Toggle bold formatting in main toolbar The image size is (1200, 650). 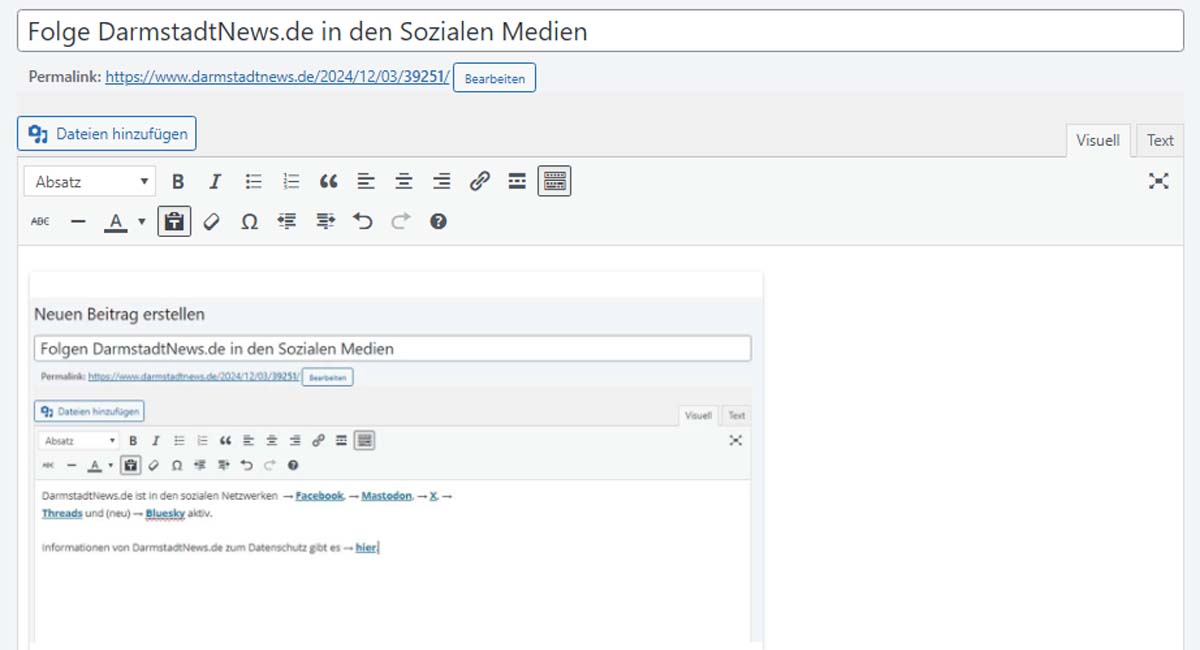[x=178, y=181]
